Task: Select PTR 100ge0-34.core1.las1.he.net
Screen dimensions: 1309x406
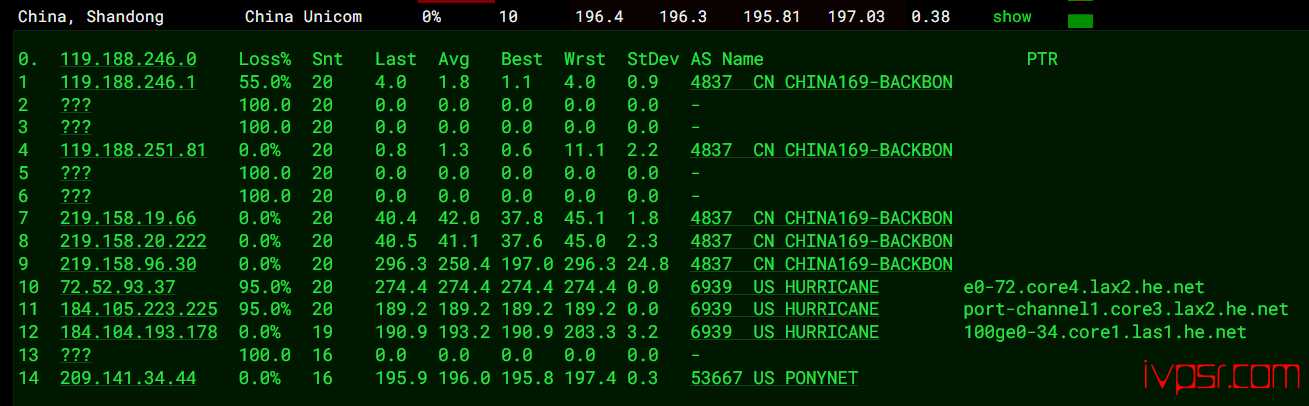Action: point(1104,332)
